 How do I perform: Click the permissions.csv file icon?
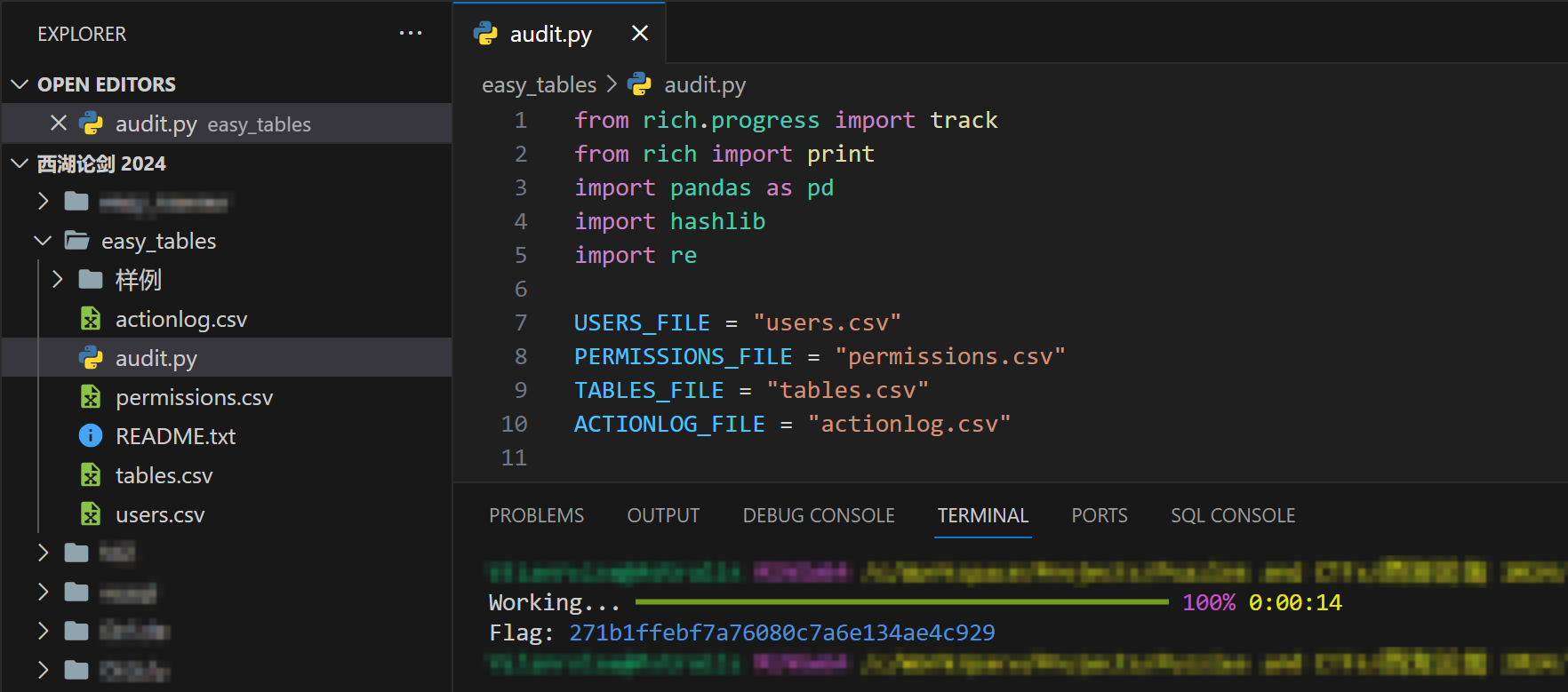91,397
